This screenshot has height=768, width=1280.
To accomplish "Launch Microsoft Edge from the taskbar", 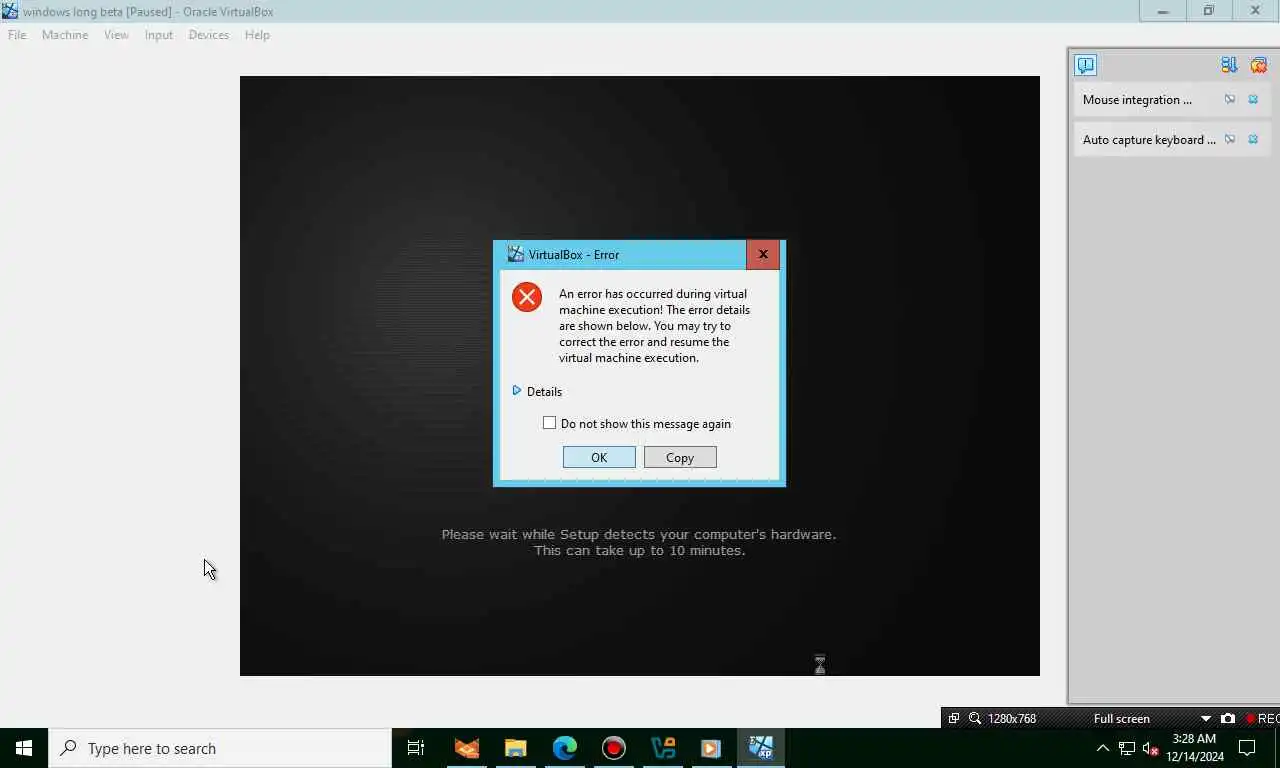I will [x=565, y=748].
